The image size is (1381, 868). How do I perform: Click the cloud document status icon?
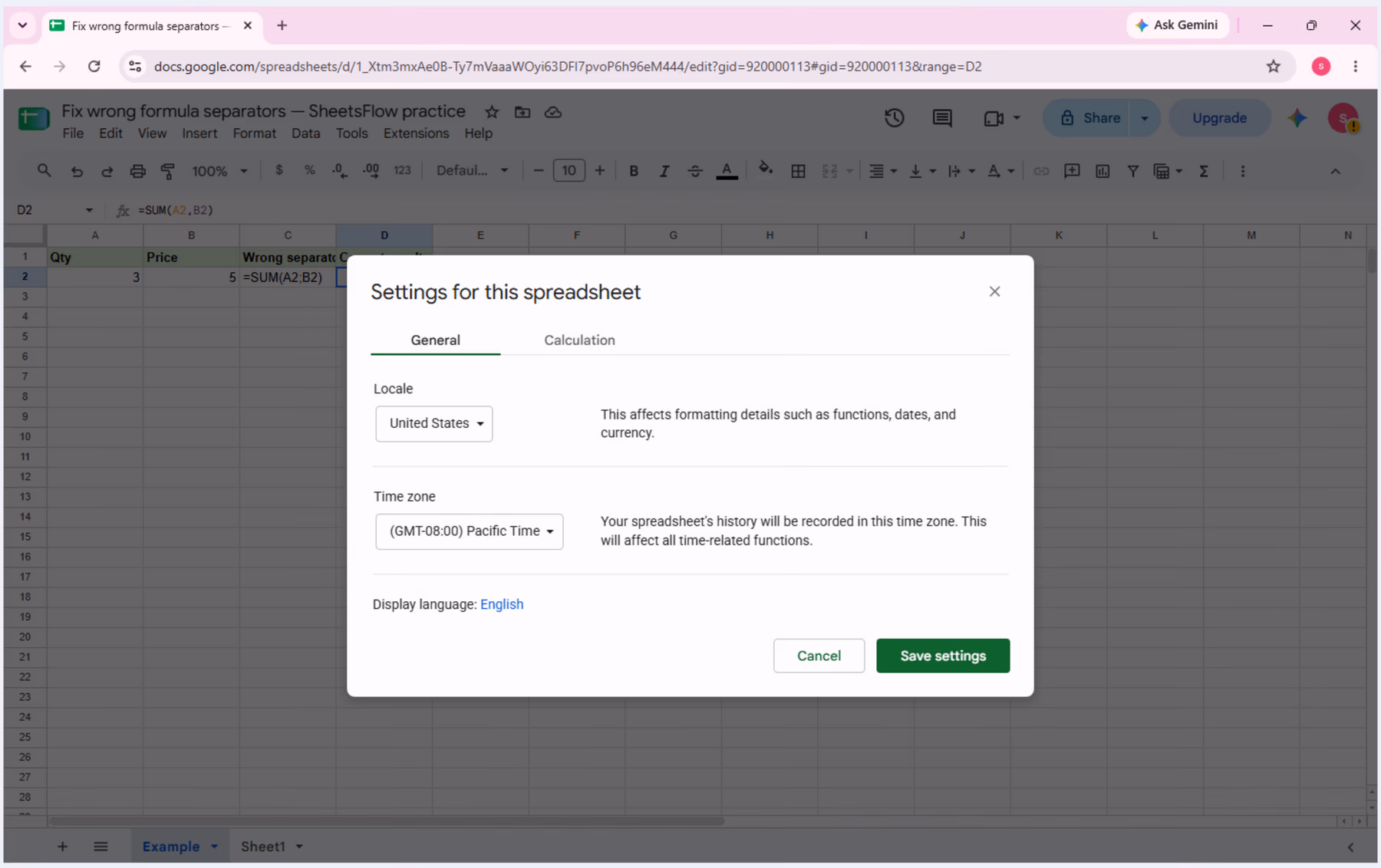(553, 112)
